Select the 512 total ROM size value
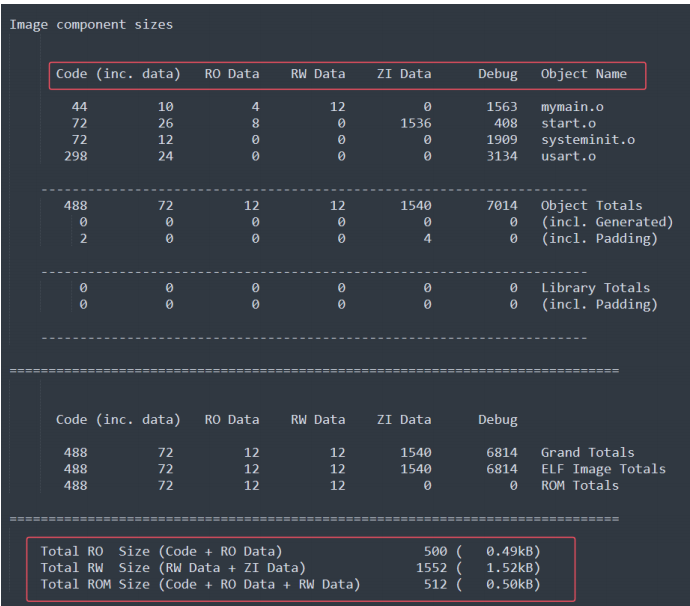 (435, 584)
